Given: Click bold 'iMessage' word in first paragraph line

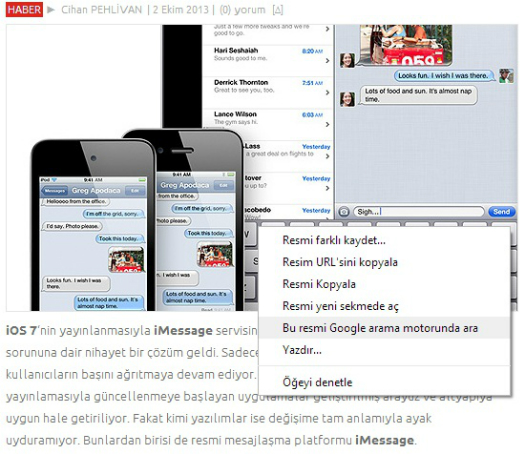Looking at the screenshot, I should coord(183,330).
